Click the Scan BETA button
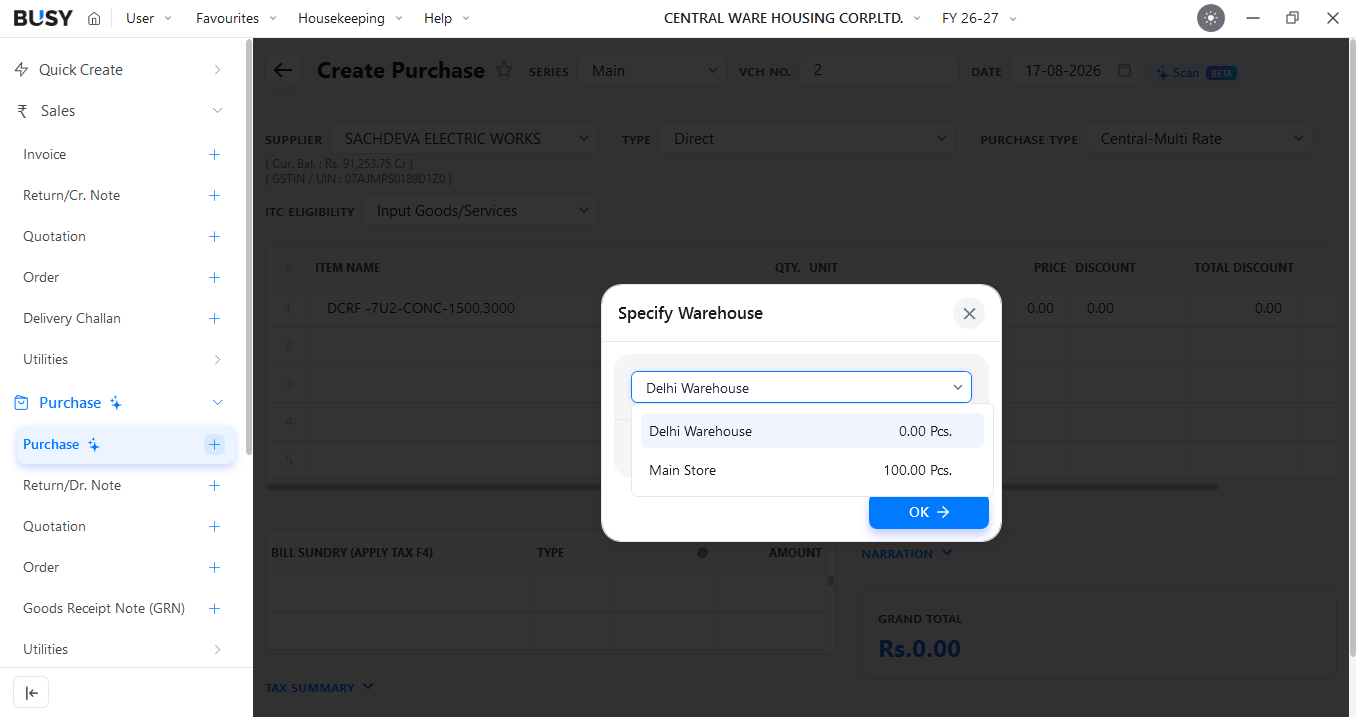Image resolution: width=1356 pixels, height=717 pixels. click(1197, 73)
